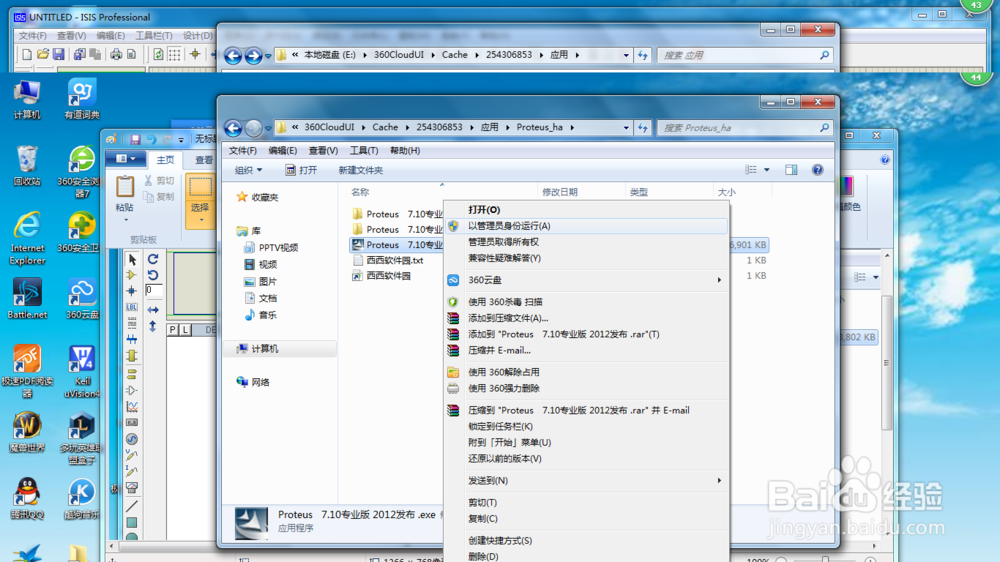
Task: Click 应用 segment in Proteus_ha address bar
Action: (489, 127)
